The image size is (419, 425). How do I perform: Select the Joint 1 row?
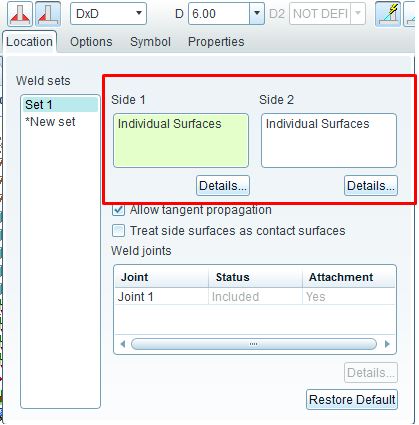click(255, 296)
